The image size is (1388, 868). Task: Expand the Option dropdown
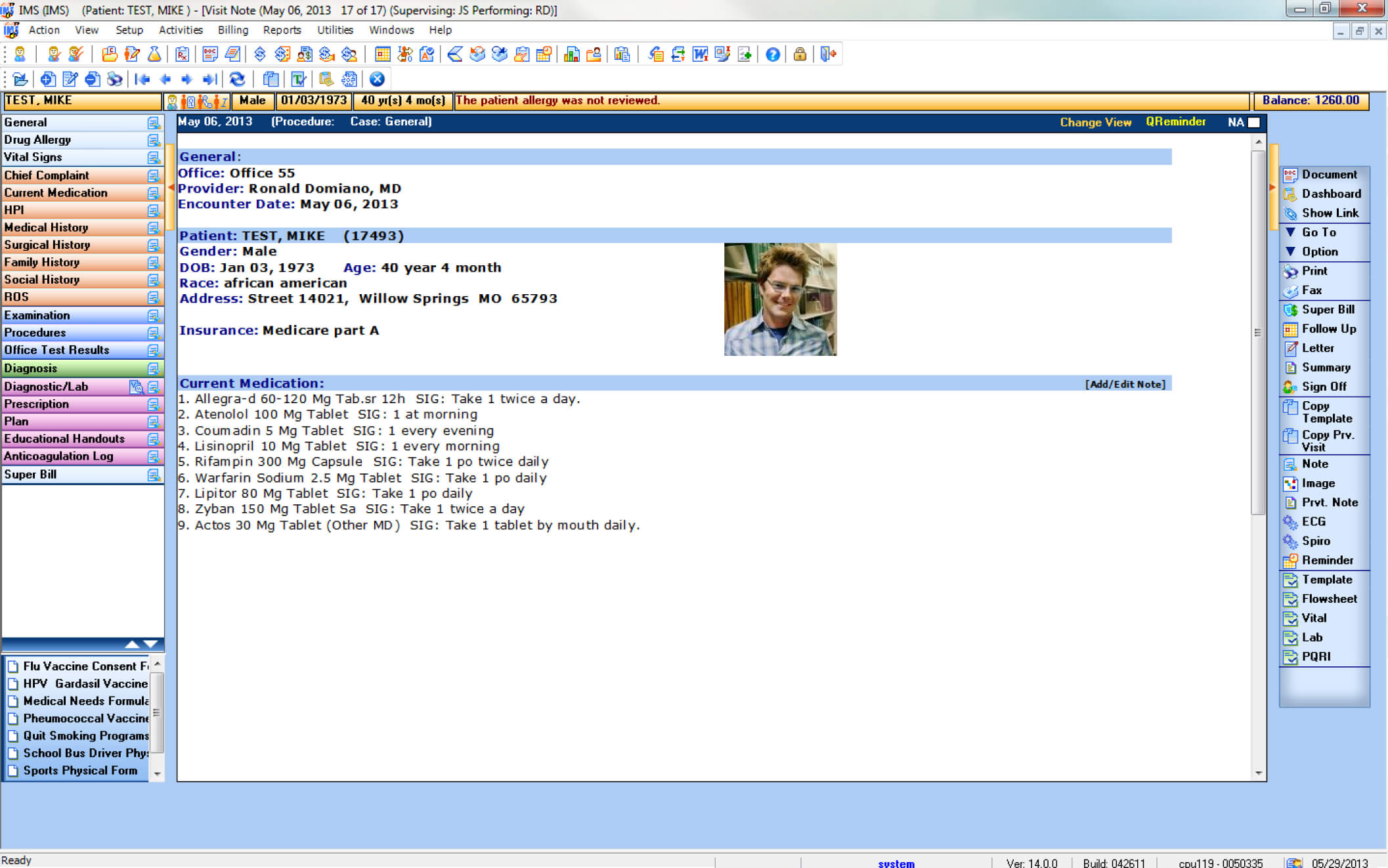click(1319, 251)
